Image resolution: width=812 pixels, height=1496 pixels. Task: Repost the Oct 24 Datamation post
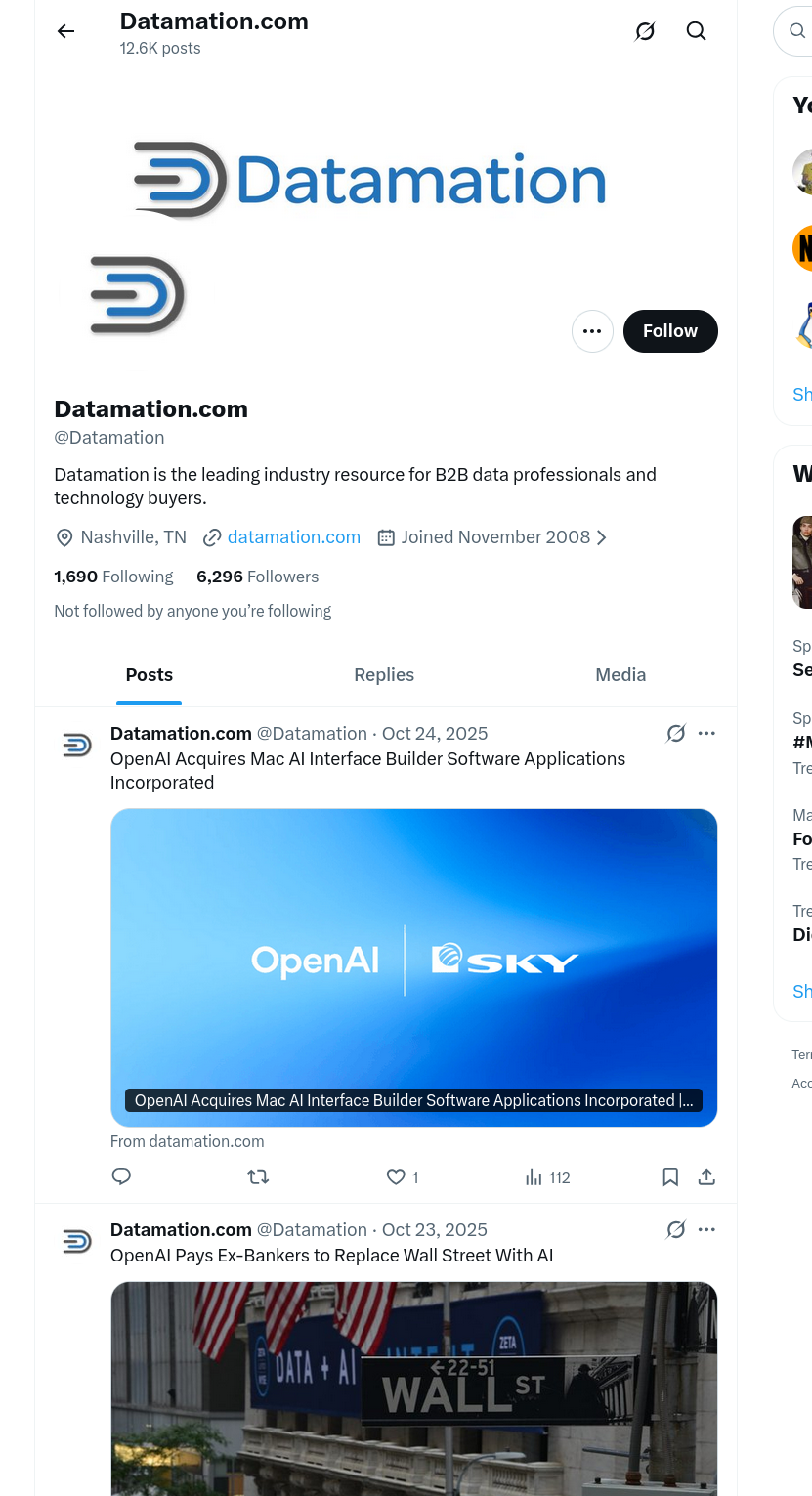tap(258, 1176)
